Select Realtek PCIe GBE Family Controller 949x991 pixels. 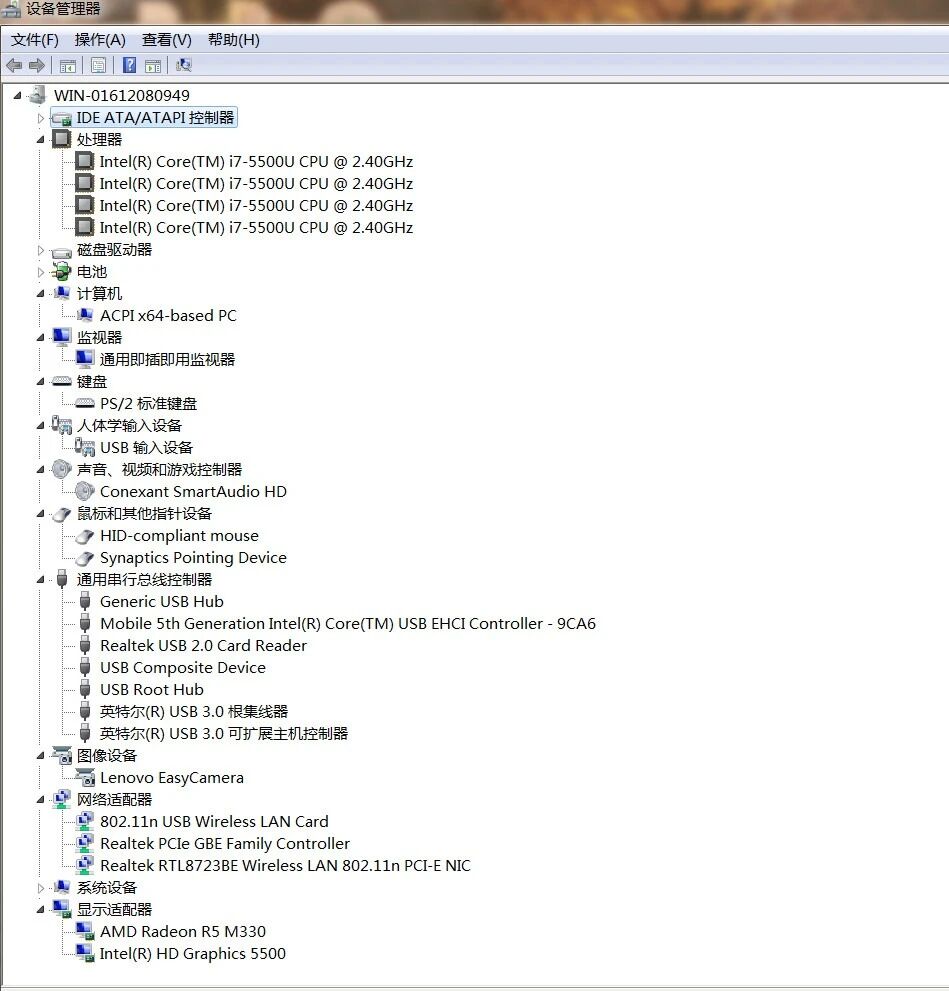click(x=225, y=844)
